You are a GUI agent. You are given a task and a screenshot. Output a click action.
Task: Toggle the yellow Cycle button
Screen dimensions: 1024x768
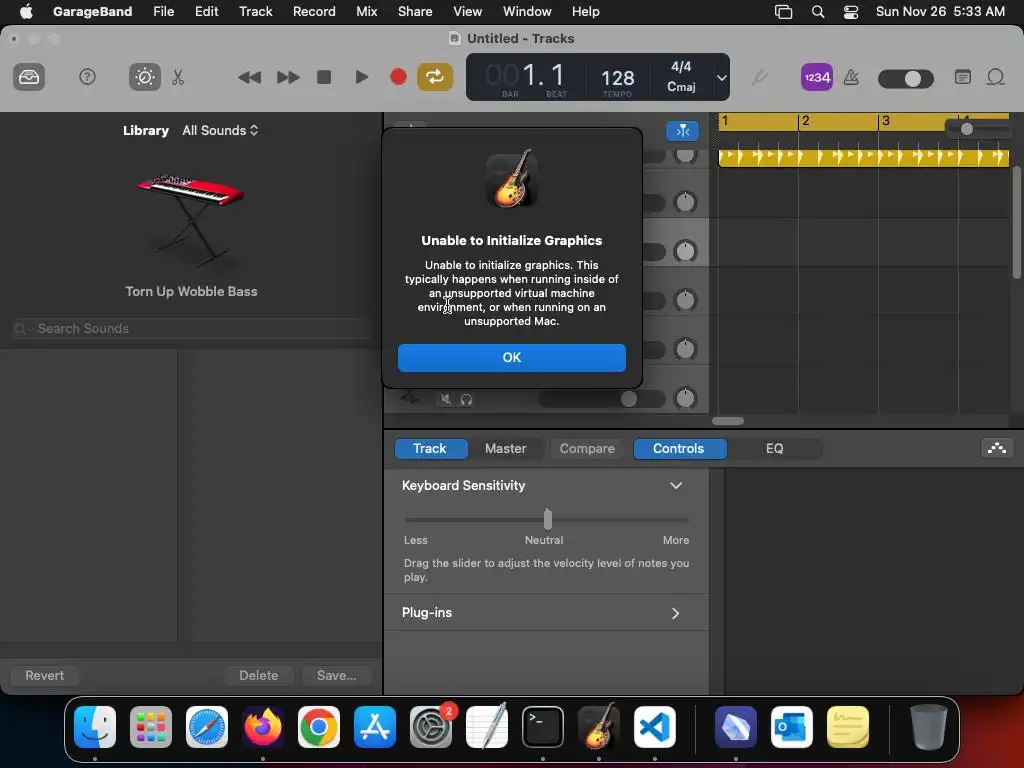coord(435,77)
